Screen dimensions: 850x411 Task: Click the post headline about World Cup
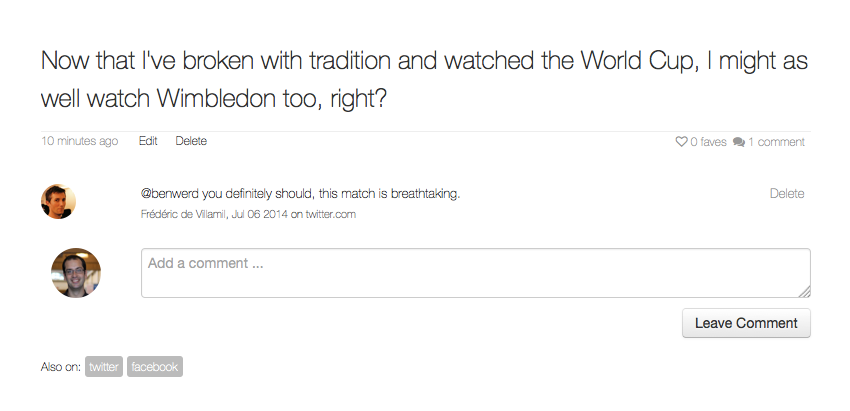tap(424, 79)
